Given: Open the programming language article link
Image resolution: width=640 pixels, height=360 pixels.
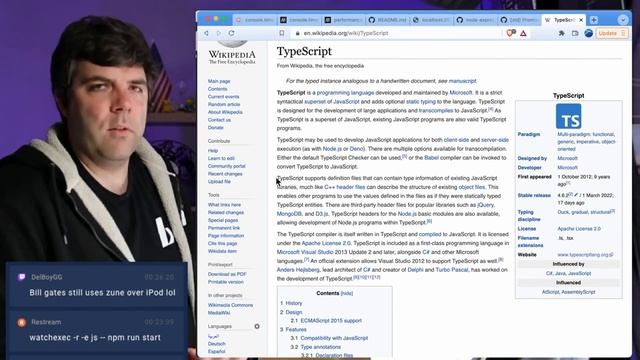Looking at the screenshot, I should [x=345, y=93].
